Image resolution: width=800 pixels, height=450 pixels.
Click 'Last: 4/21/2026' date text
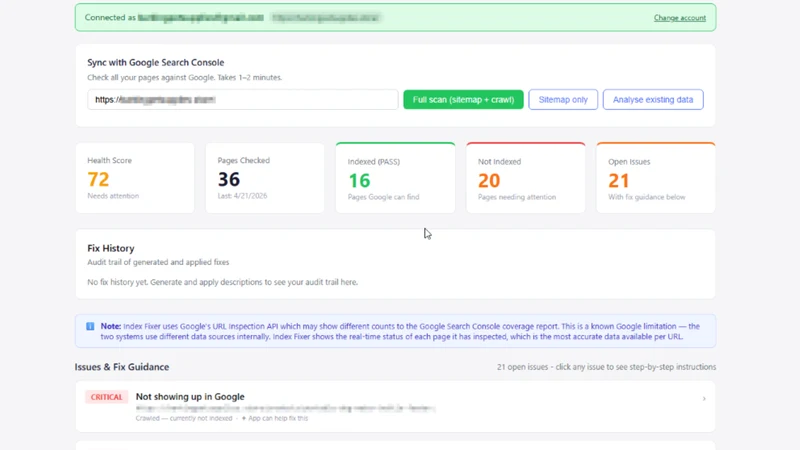pyautogui.click(x=242, y=196)
